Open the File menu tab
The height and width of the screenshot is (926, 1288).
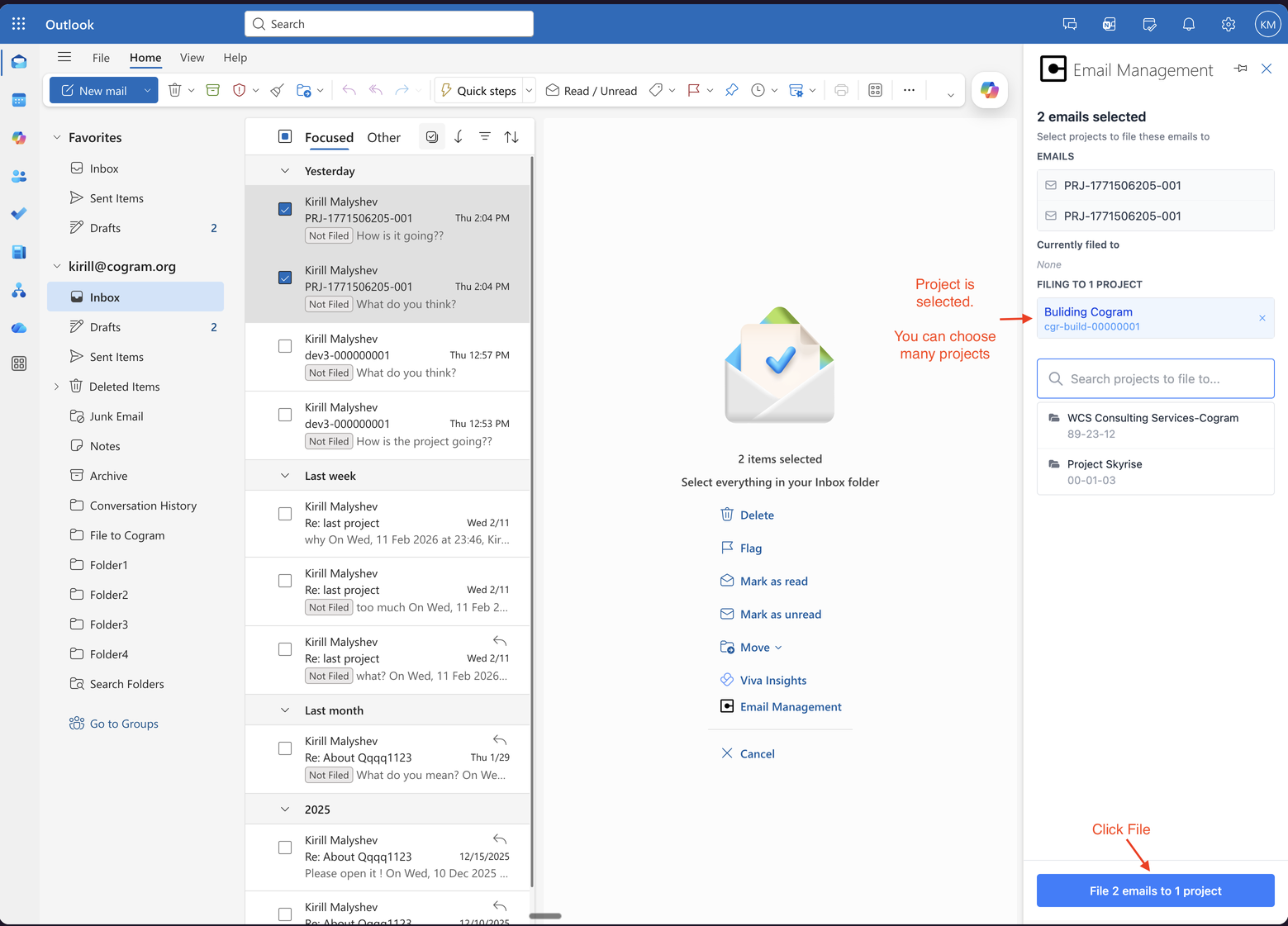[101, 57]
